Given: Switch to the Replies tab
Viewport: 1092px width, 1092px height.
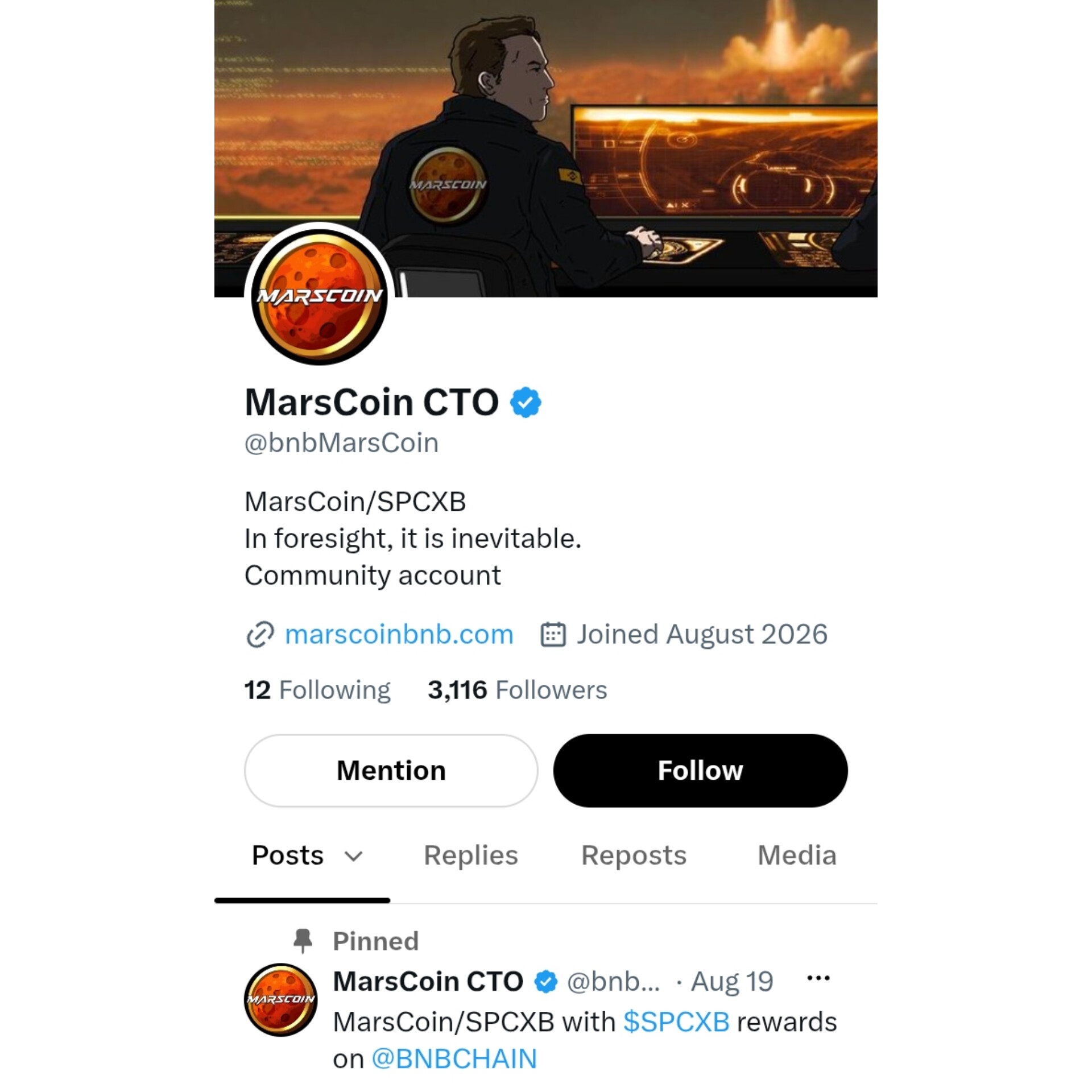Looking at the screenshot, I should pos(470,855).
